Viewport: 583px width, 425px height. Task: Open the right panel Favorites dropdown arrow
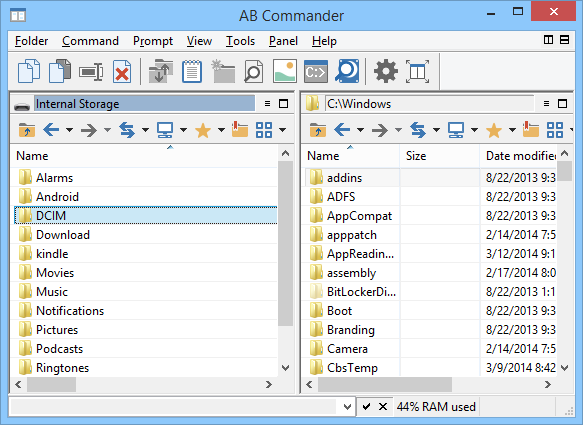[x=512, y=130]
